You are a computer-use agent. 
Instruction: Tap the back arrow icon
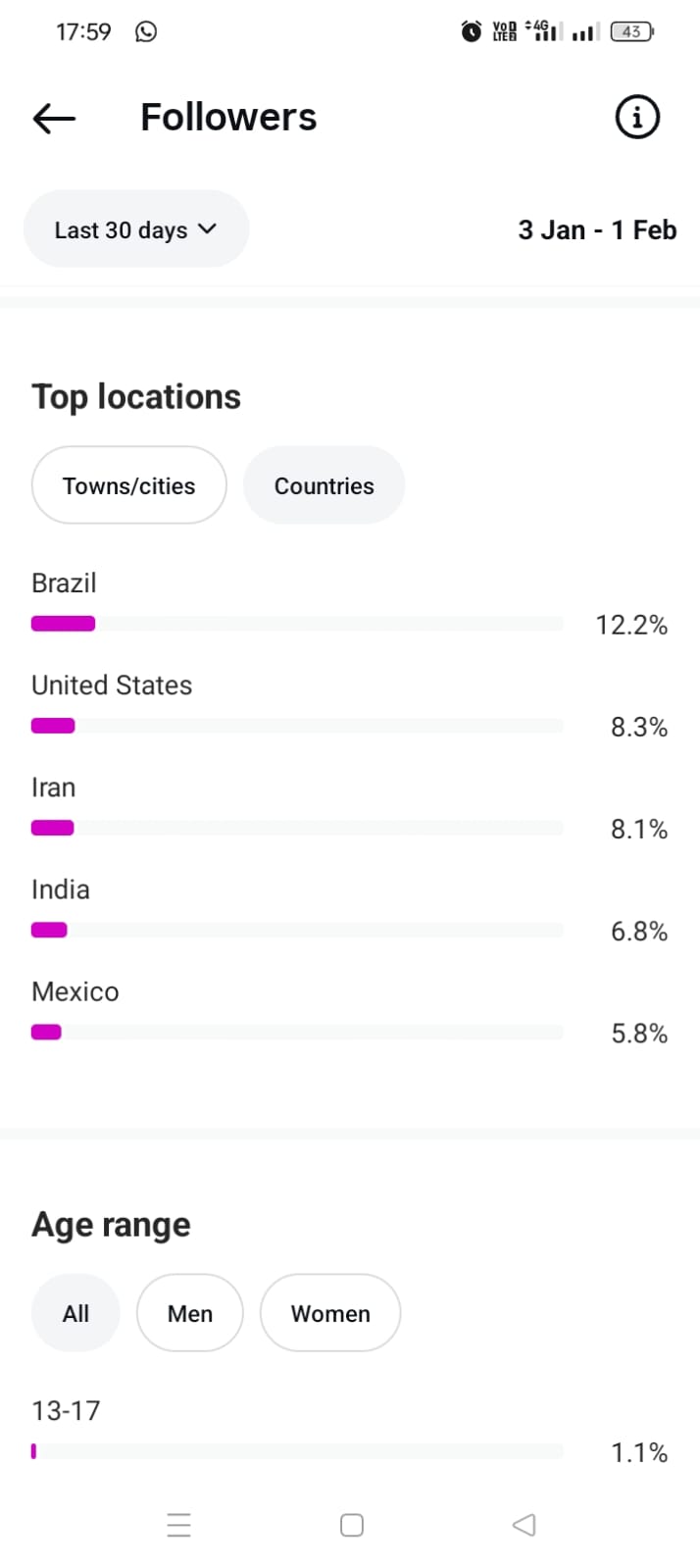click(54, 119)
